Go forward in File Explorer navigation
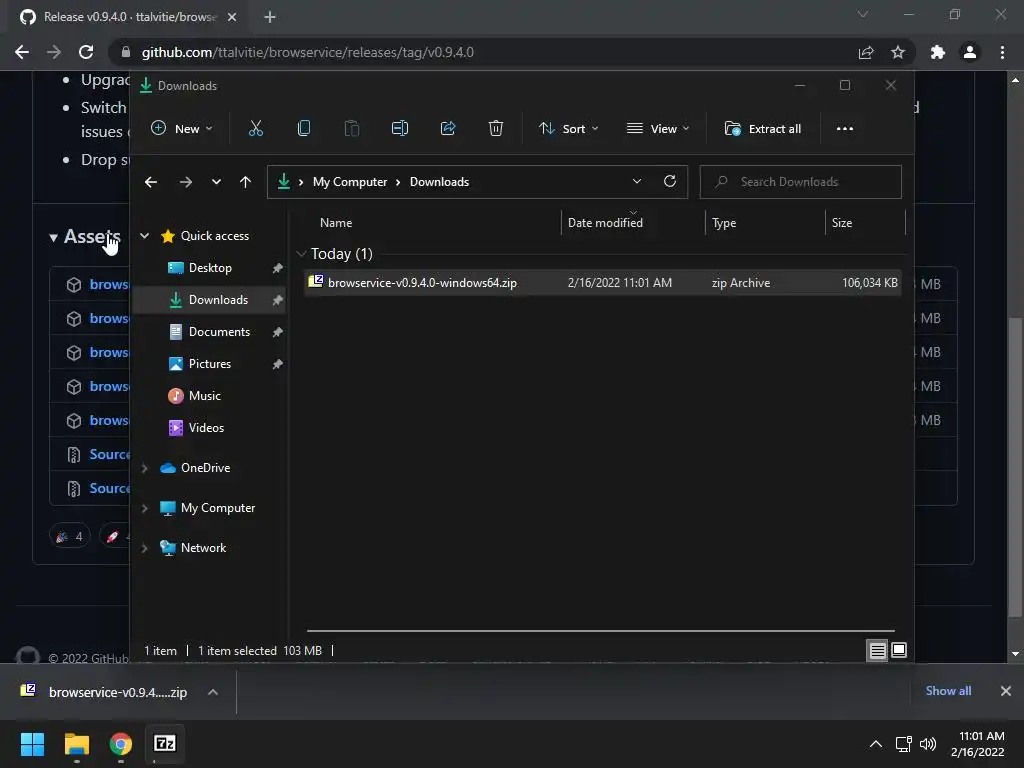Viewport: 1024px width, 768px height. click(x=185, y=182)
